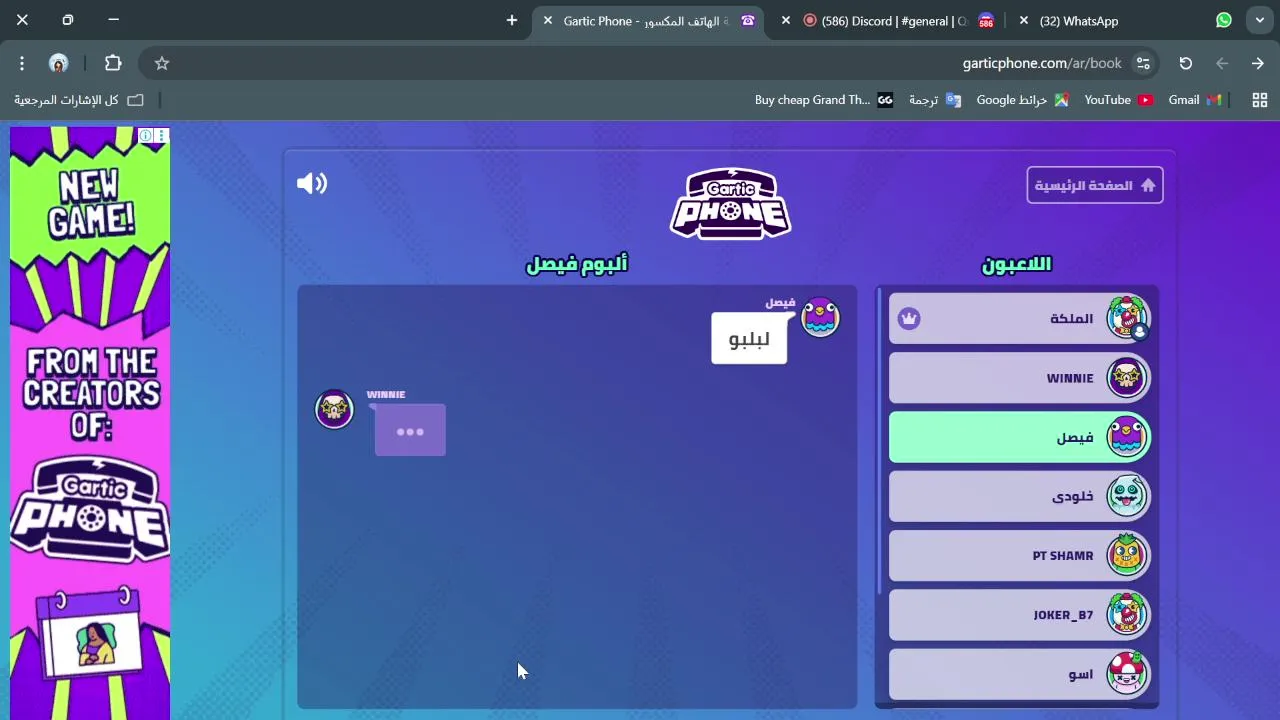Close the WhatsApp tab

click(x=1024, y=20)
